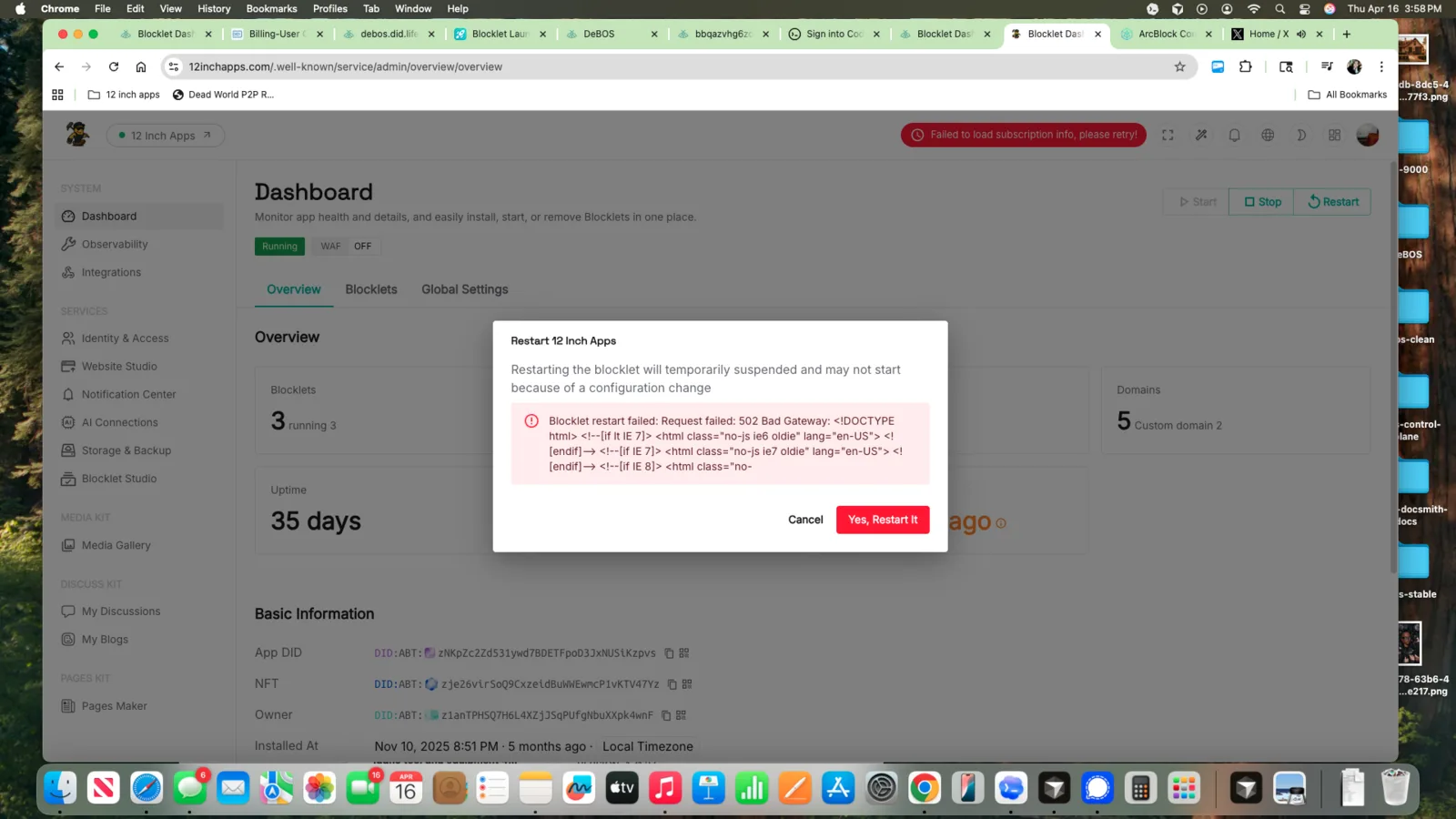Click the 12 Inch Apps logo avatar
Screen dimensions: 1456x819
click(77, 135)
